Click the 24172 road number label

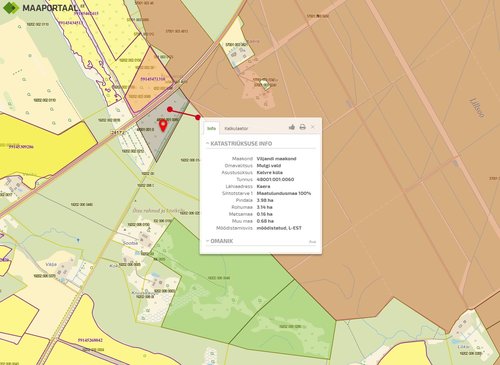[x=117, y=132]
